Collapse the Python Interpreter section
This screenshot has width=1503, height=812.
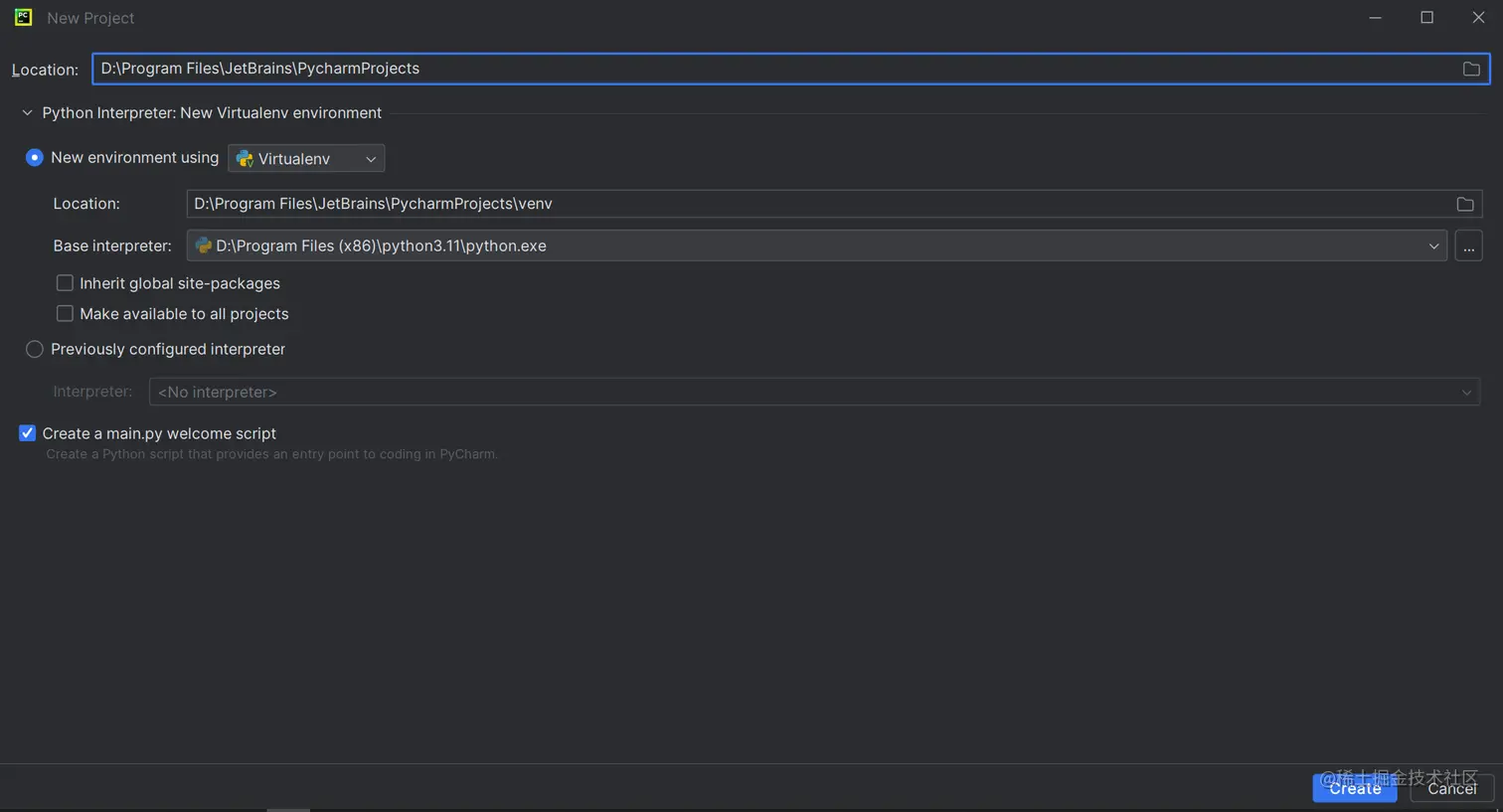pos(27,113)
